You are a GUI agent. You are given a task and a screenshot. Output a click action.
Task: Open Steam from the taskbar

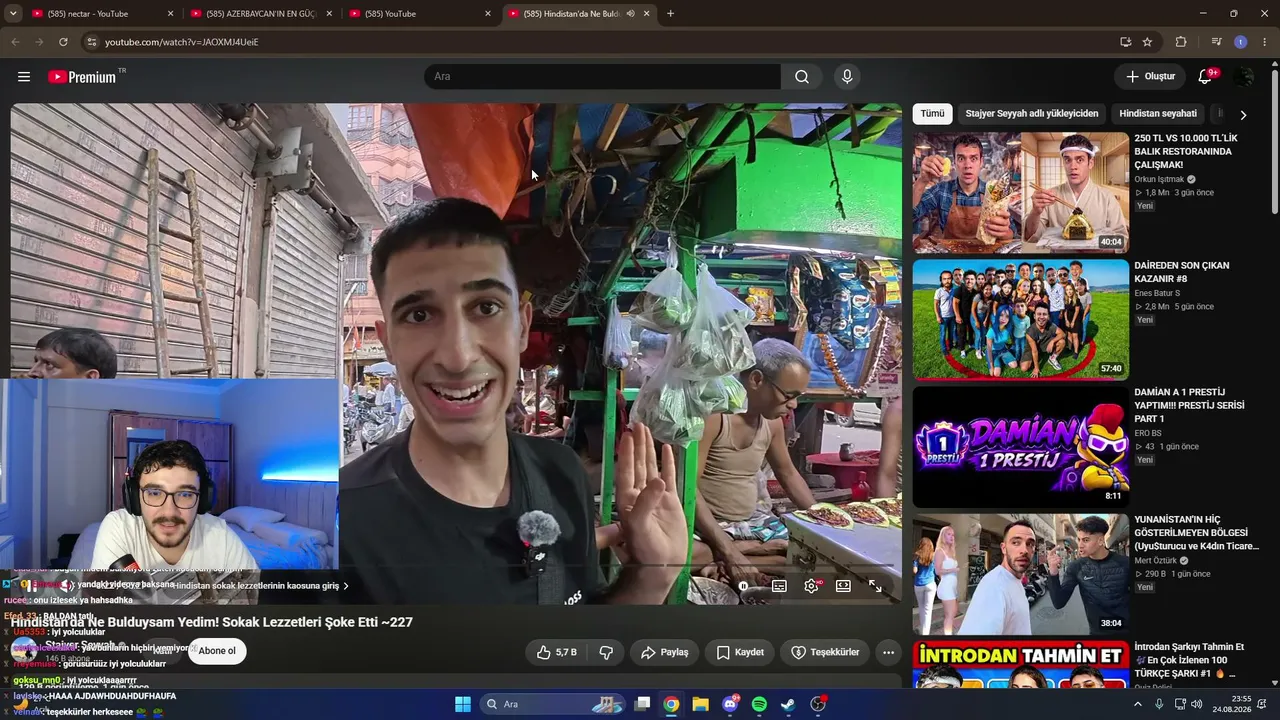788,704
